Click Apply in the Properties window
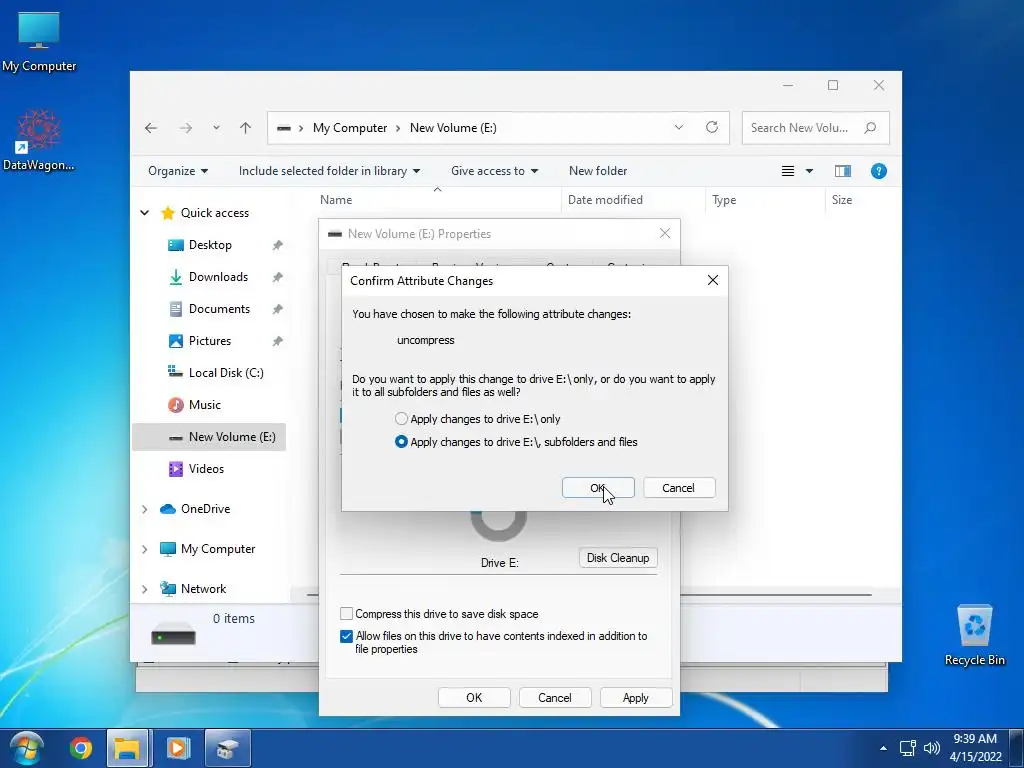 click(x=635, y=697)
